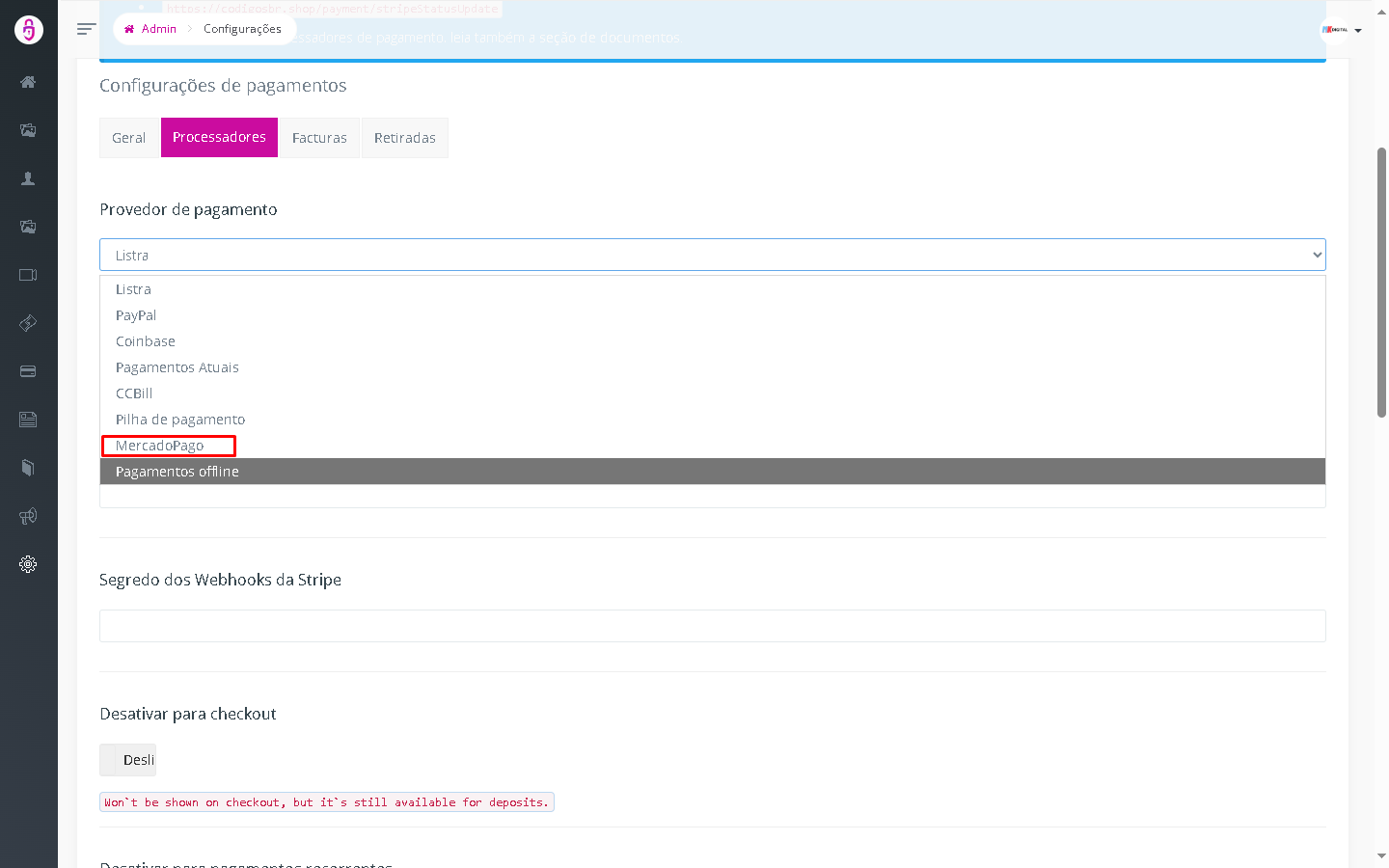Switch to the Facturas tab

(x=319, y=138)
